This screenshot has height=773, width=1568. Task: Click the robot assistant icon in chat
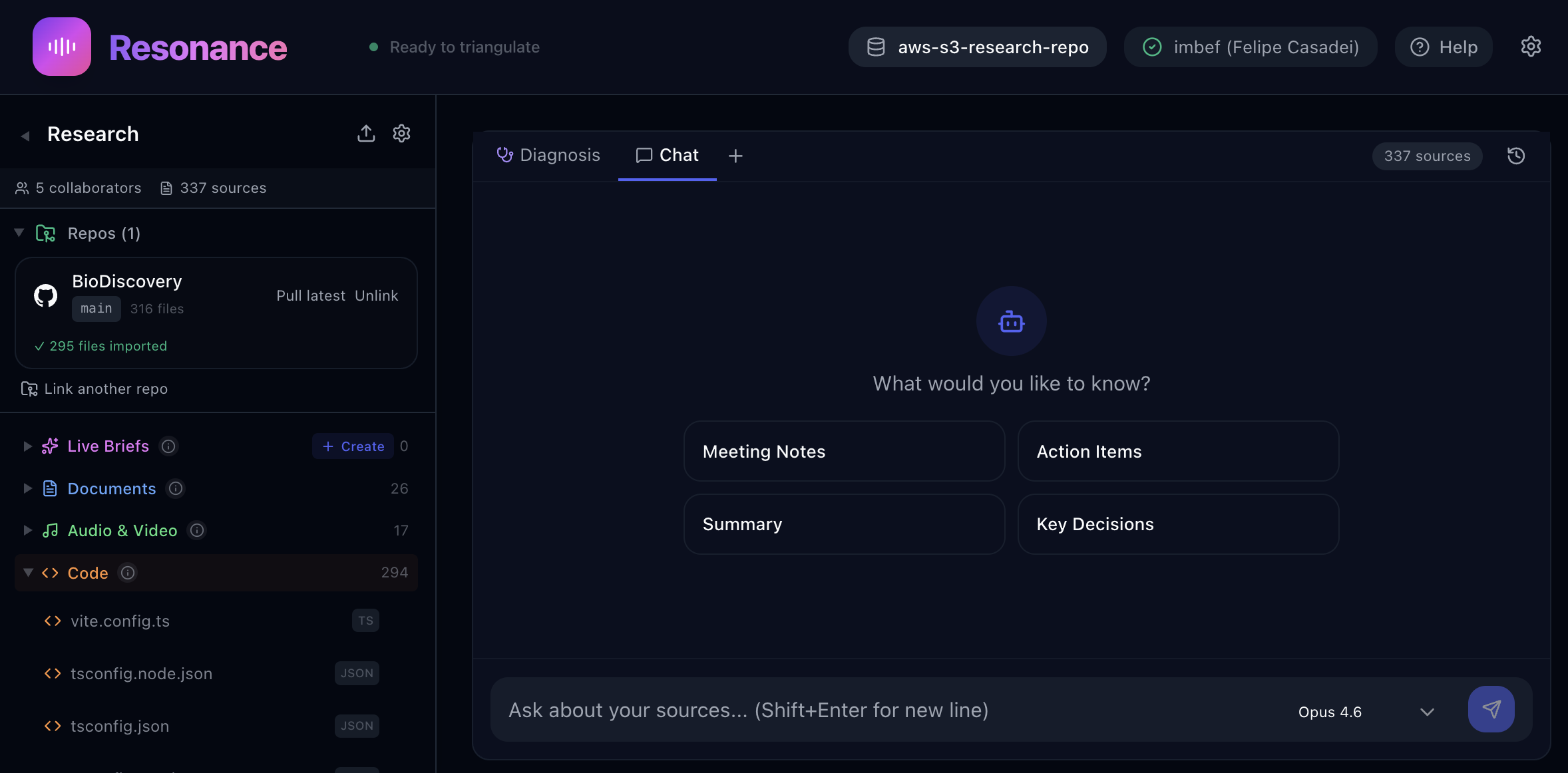[1012, 321]
